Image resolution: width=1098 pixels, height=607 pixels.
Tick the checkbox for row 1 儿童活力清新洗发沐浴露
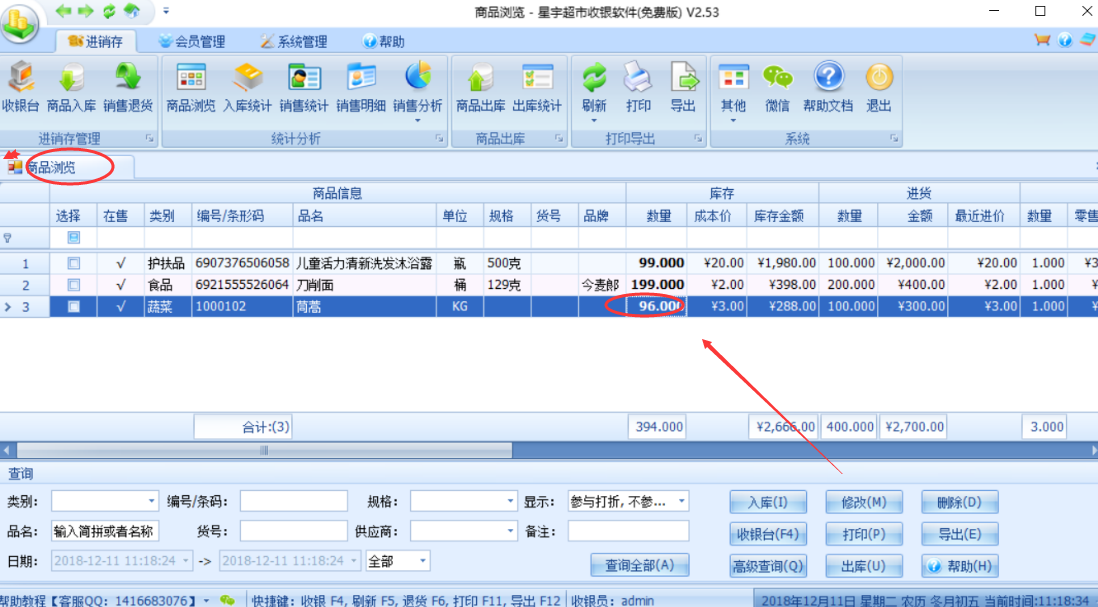[x=73, y=263]
